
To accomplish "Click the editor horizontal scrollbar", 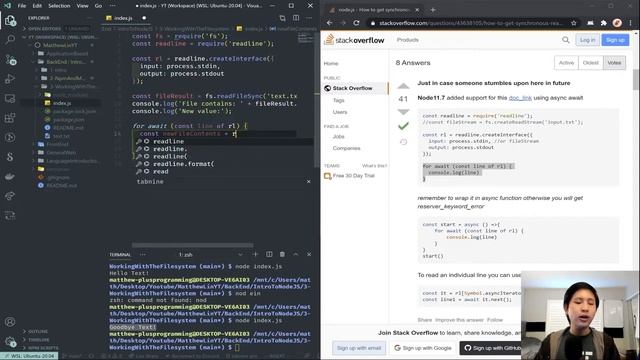I will [x=192, y=245].
